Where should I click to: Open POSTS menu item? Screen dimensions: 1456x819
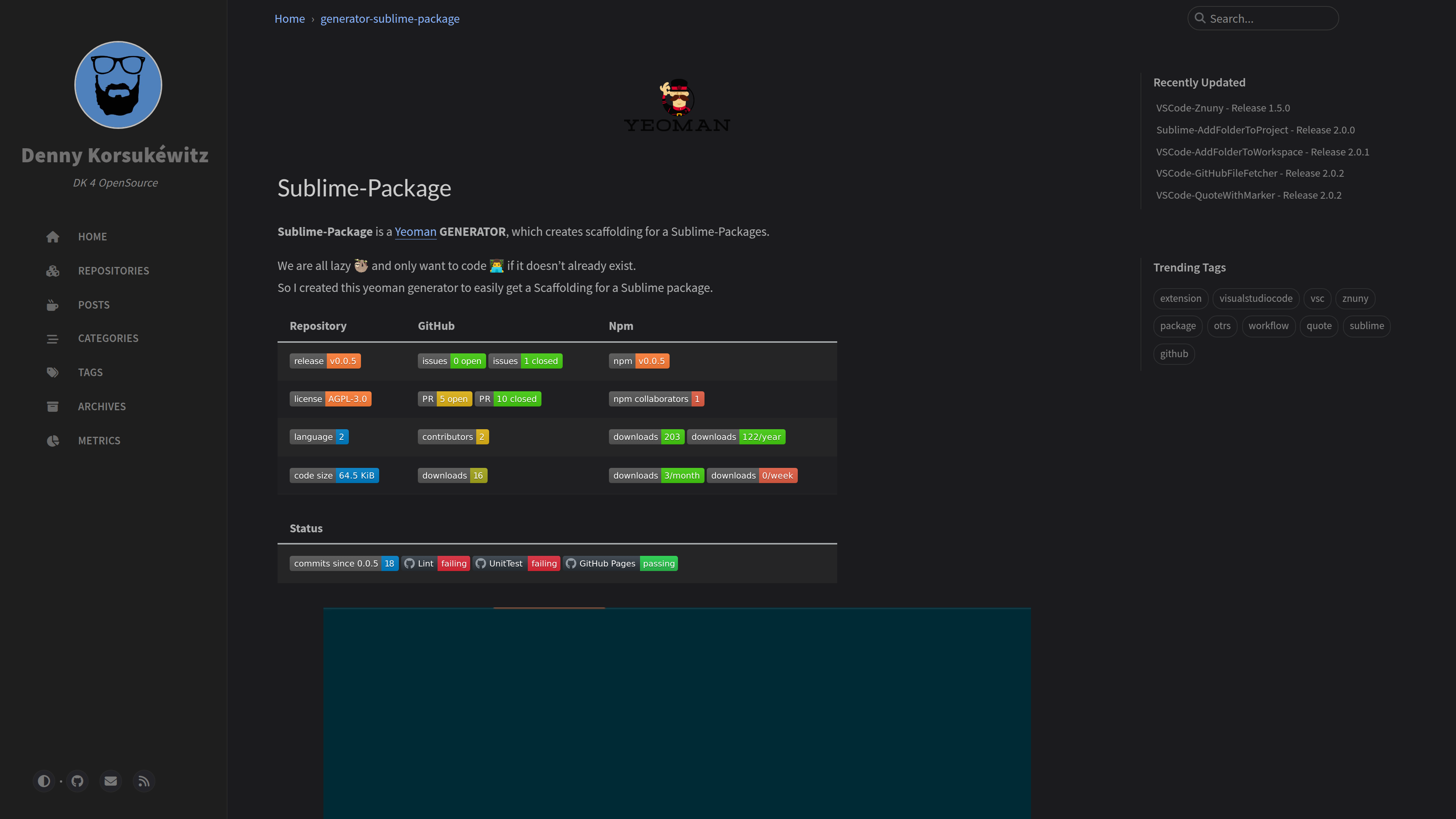[x=94, y=305]
